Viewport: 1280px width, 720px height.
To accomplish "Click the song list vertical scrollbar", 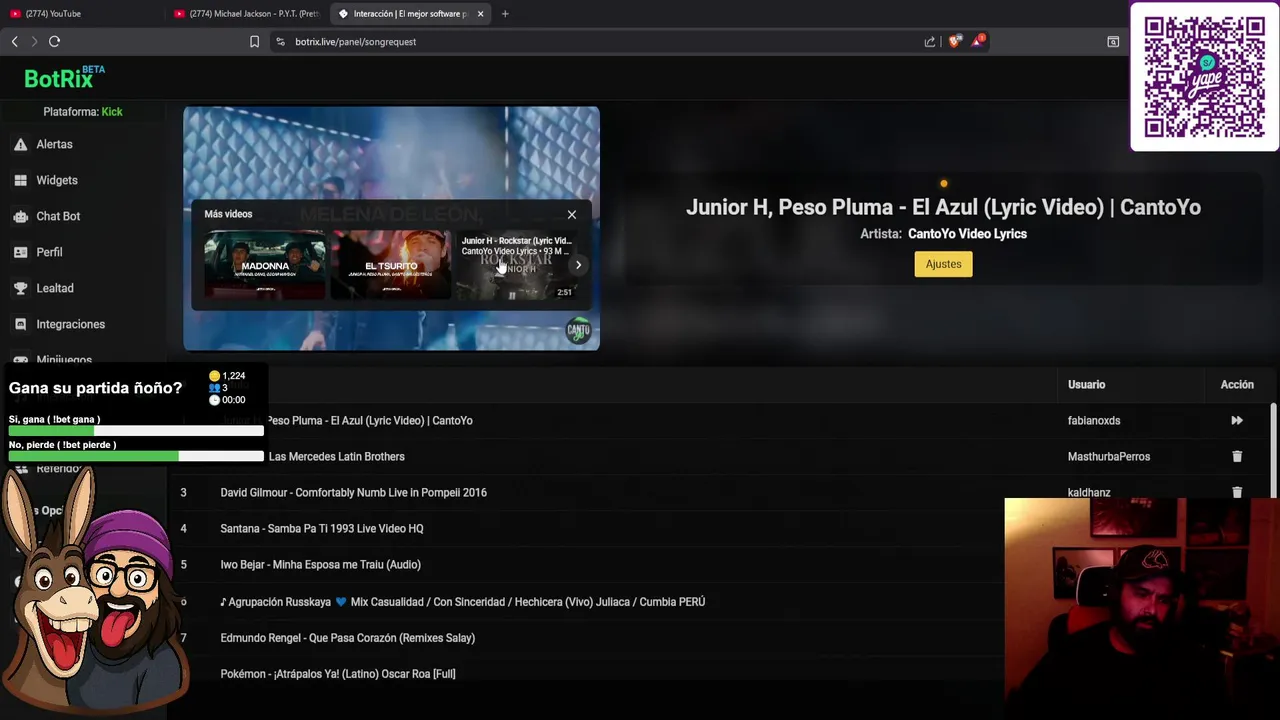I will pos(1273,450).
